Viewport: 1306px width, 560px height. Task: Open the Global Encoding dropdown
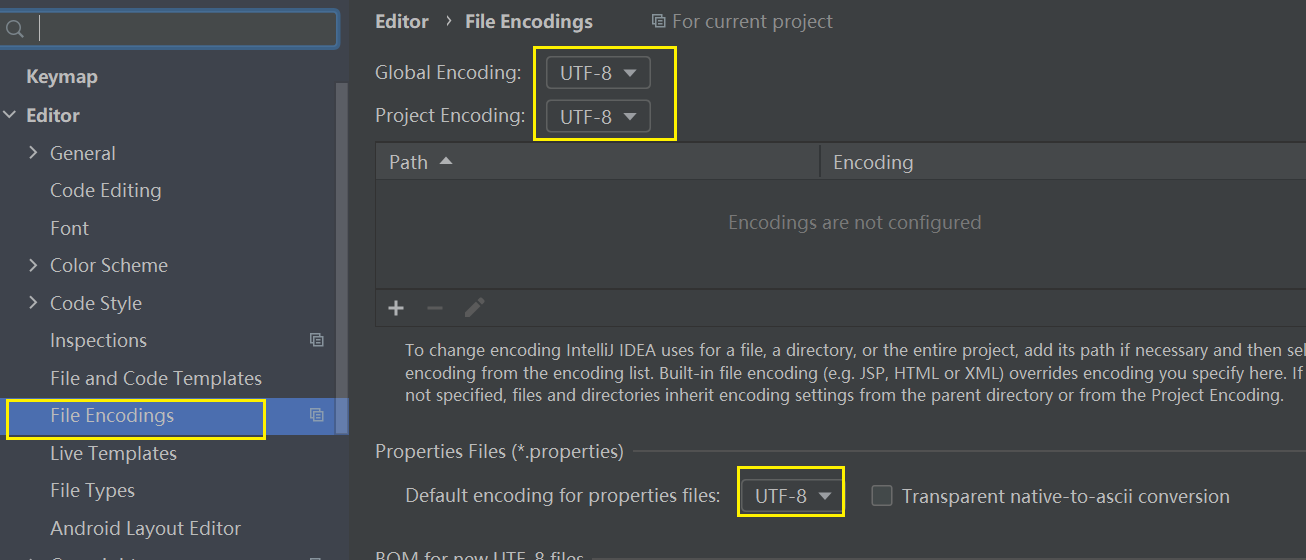click(598, 73)
